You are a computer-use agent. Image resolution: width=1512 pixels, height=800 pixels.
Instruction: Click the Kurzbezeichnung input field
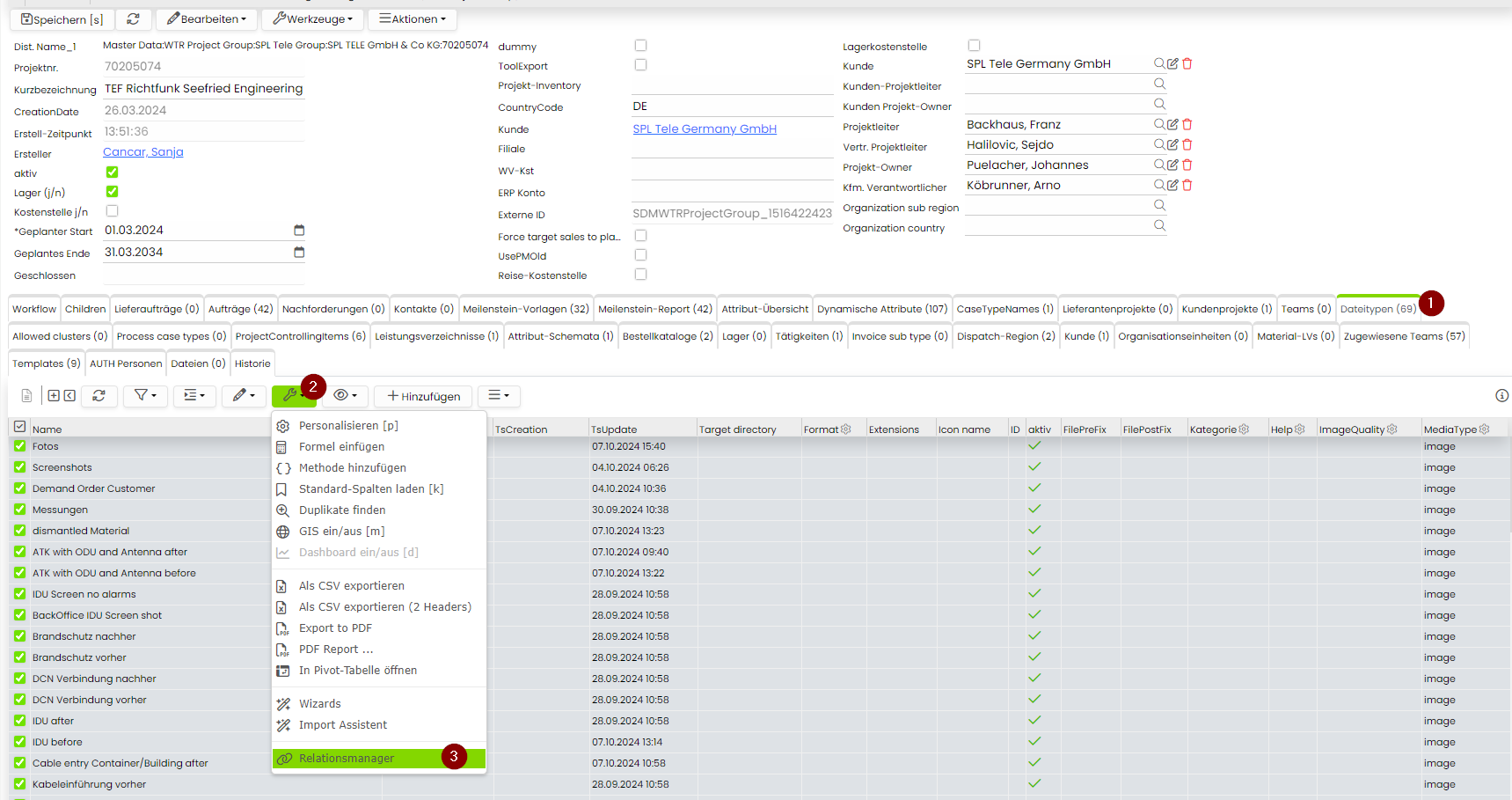(203, 88)
